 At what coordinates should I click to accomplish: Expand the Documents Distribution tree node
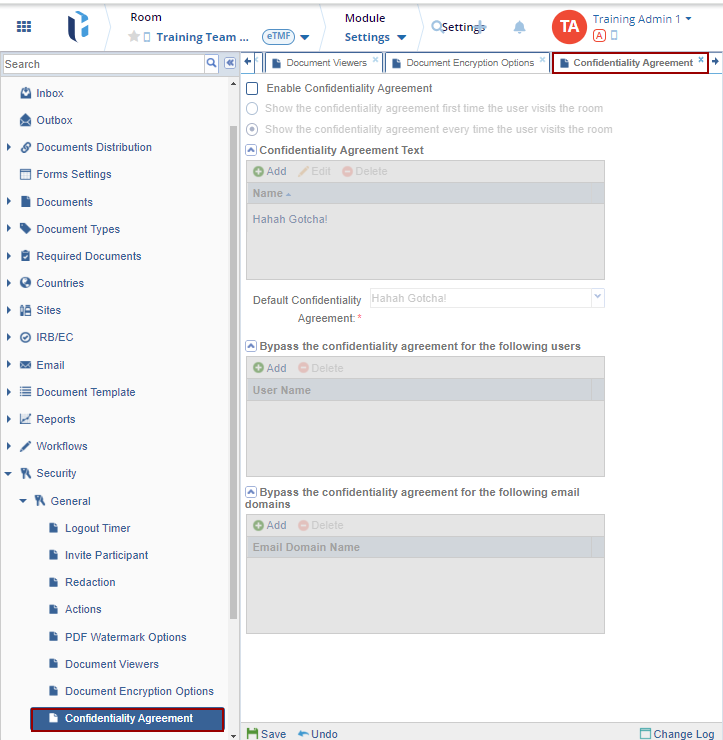9,147
